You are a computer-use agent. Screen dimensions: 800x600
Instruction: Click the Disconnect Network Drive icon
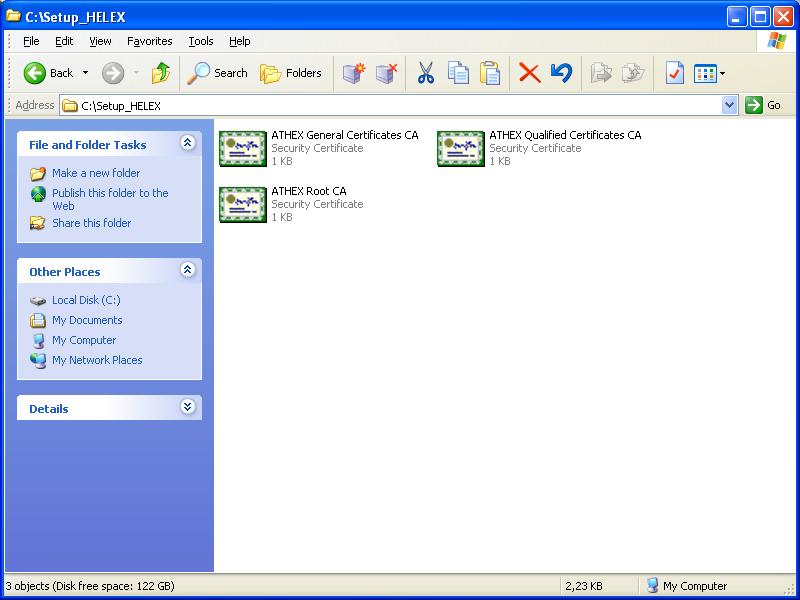pyautogui.click(x=387, y=73)
